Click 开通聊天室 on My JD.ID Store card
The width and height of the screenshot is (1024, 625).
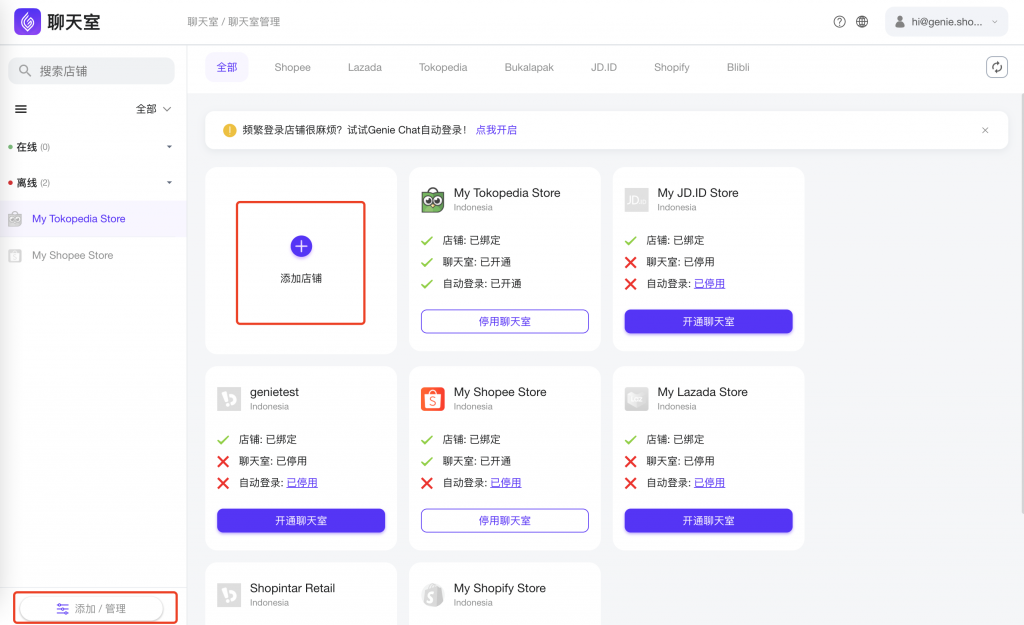pos(709,321)
